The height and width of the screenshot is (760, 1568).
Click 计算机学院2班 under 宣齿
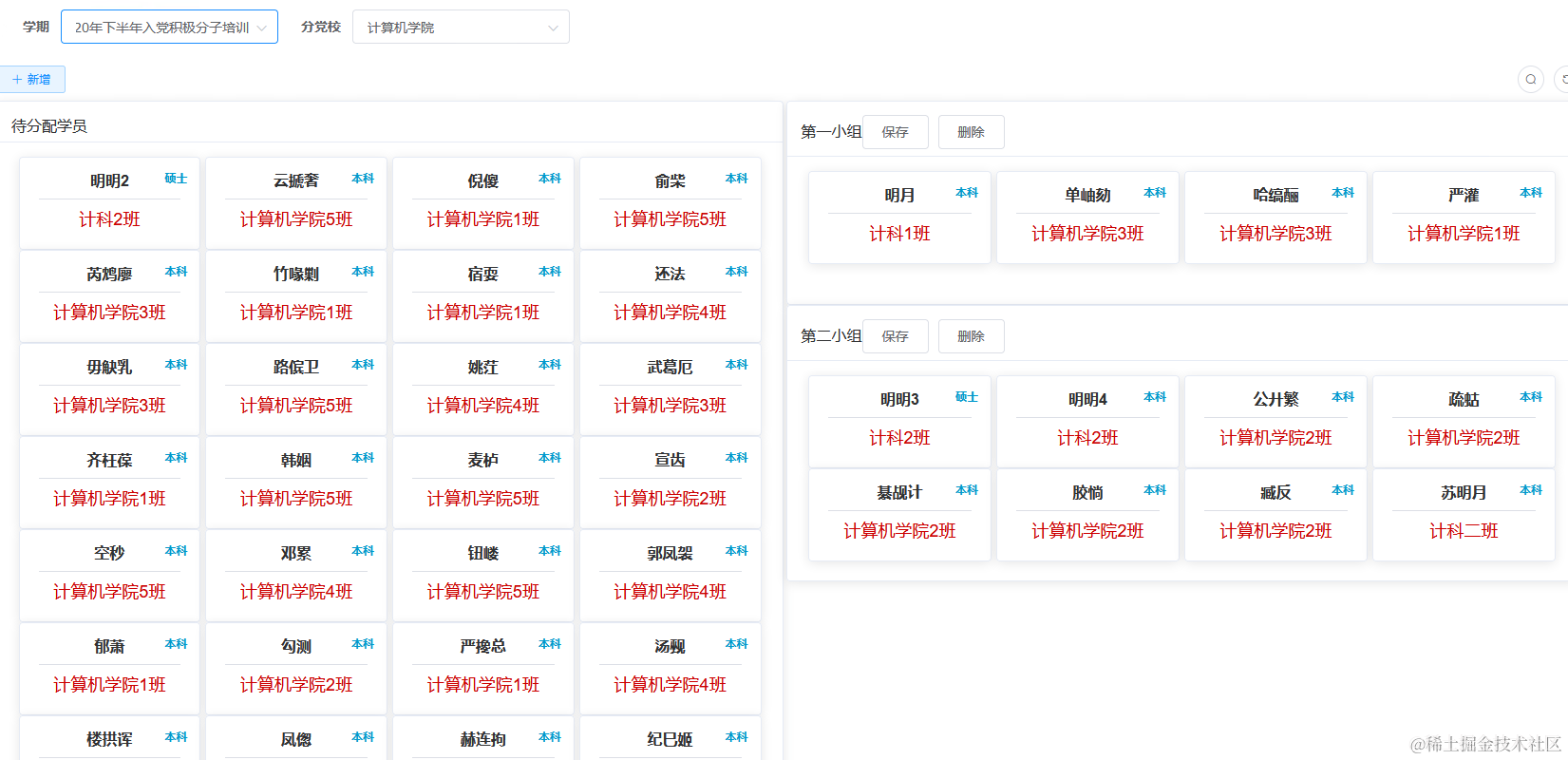point(670,499)
